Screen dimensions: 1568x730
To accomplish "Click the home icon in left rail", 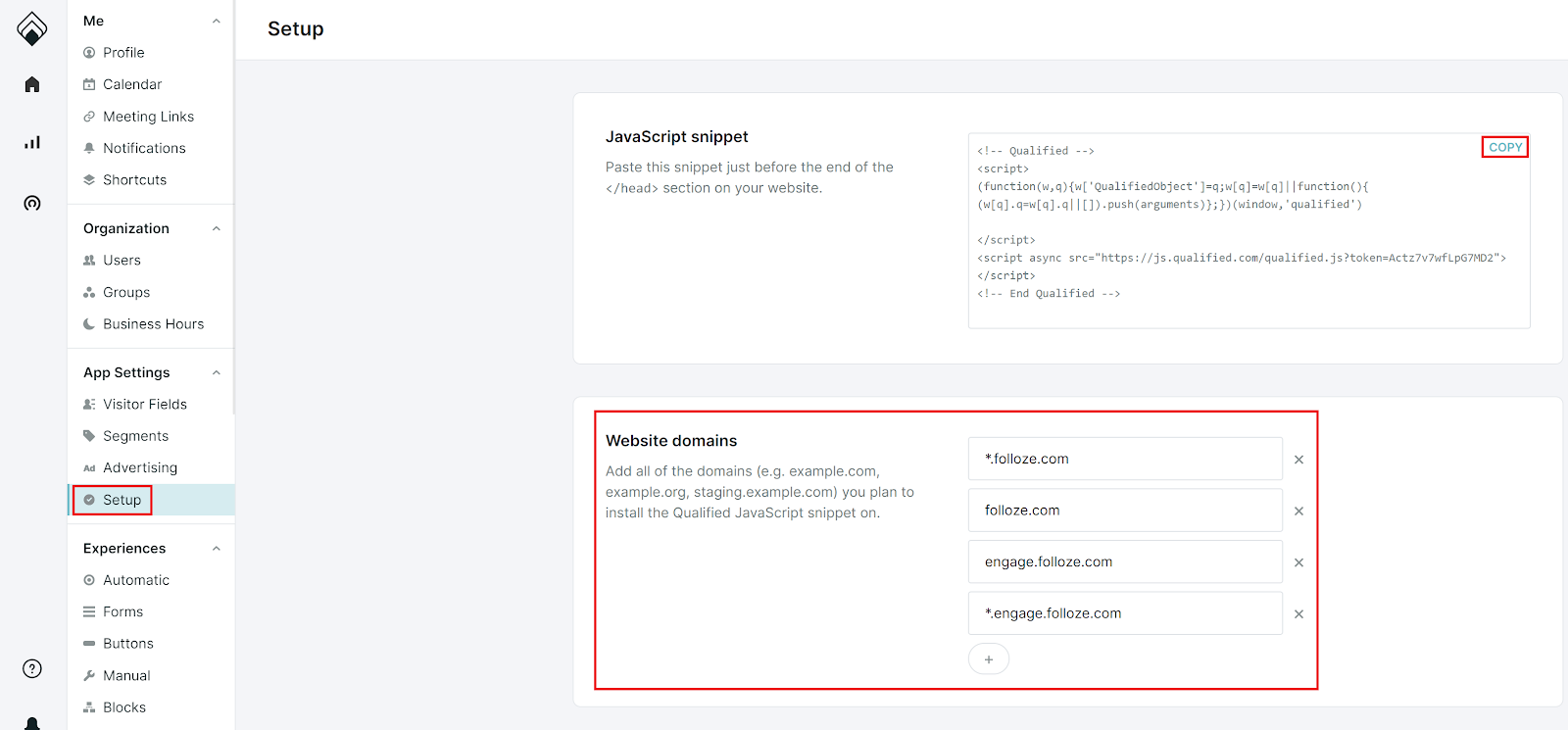I will point(32,85).
